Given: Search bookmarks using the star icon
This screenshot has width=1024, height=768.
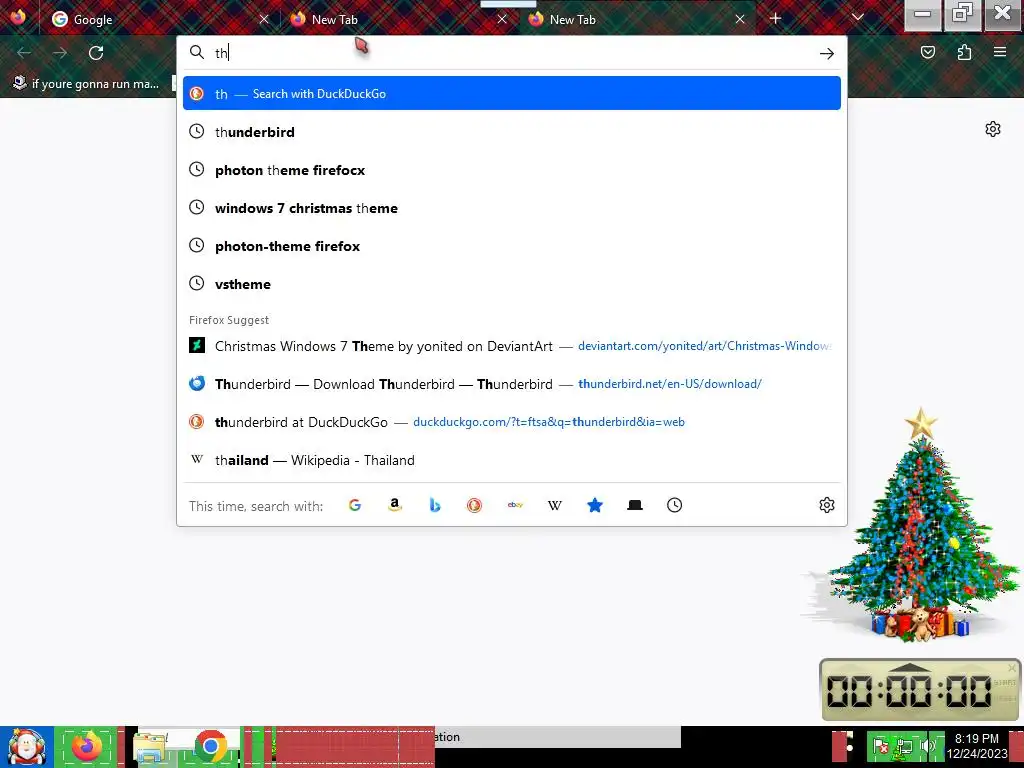Looking at the screenshot, I should click(x=594, y=505).
